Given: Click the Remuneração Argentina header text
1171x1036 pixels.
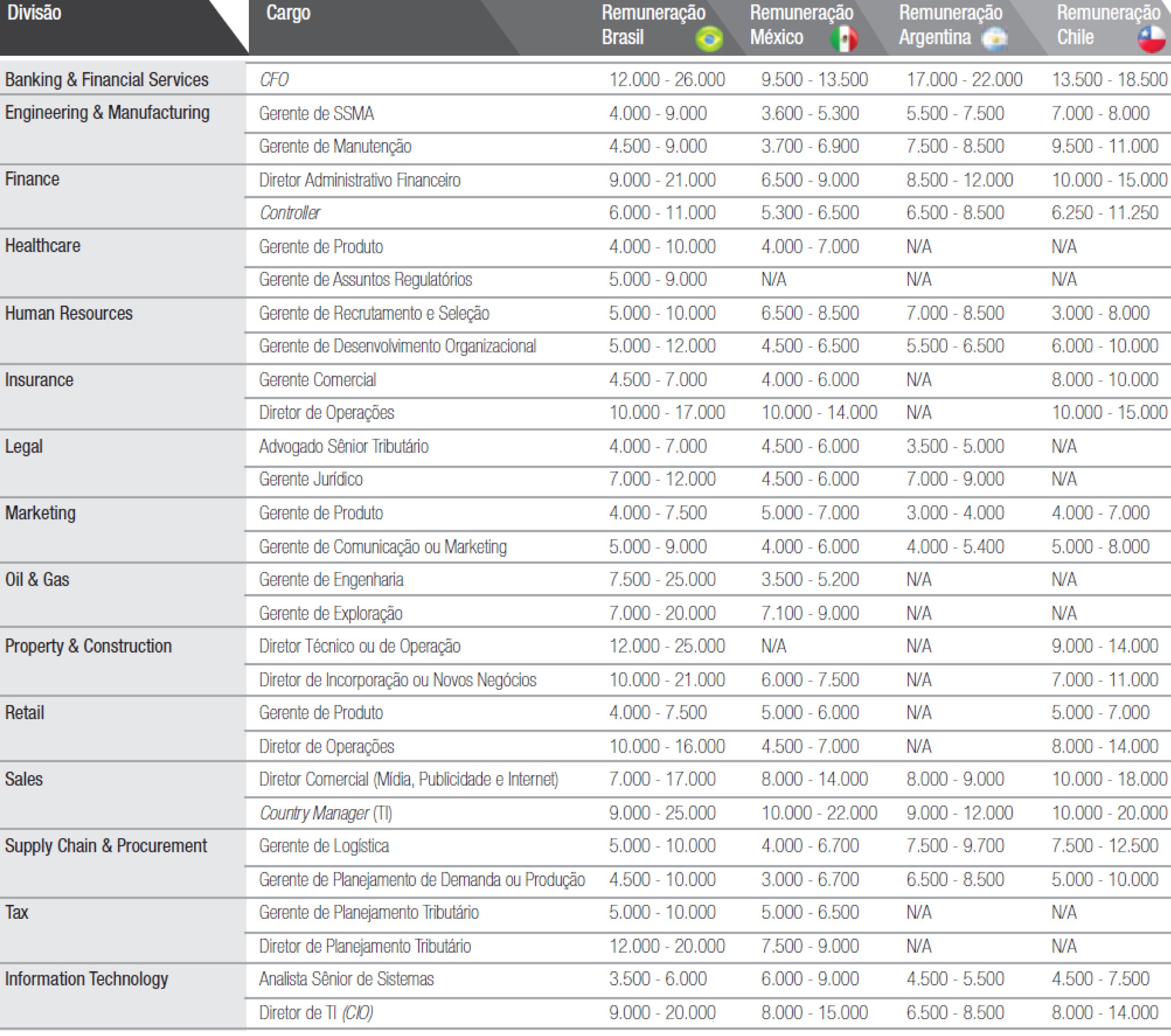Looking at the screenshot, I should click(951, 25).
